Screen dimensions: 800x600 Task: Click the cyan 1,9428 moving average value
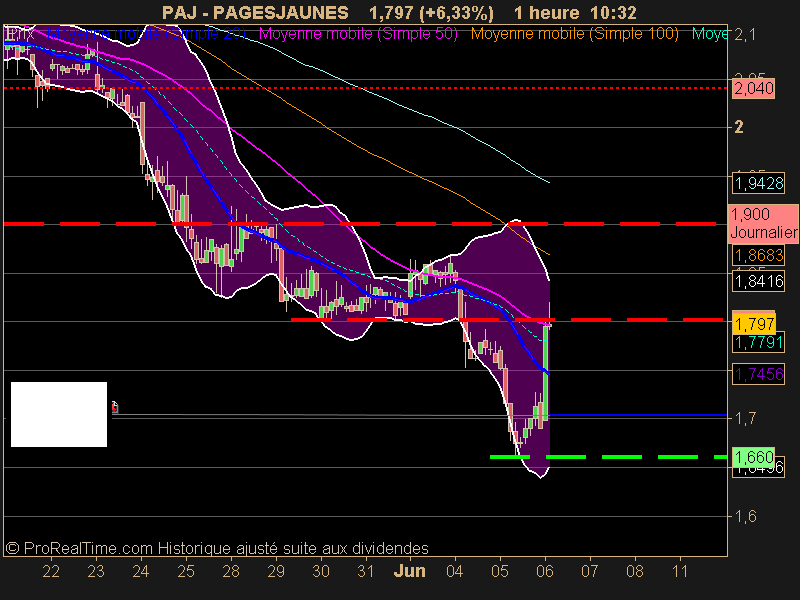pos(759,183)
